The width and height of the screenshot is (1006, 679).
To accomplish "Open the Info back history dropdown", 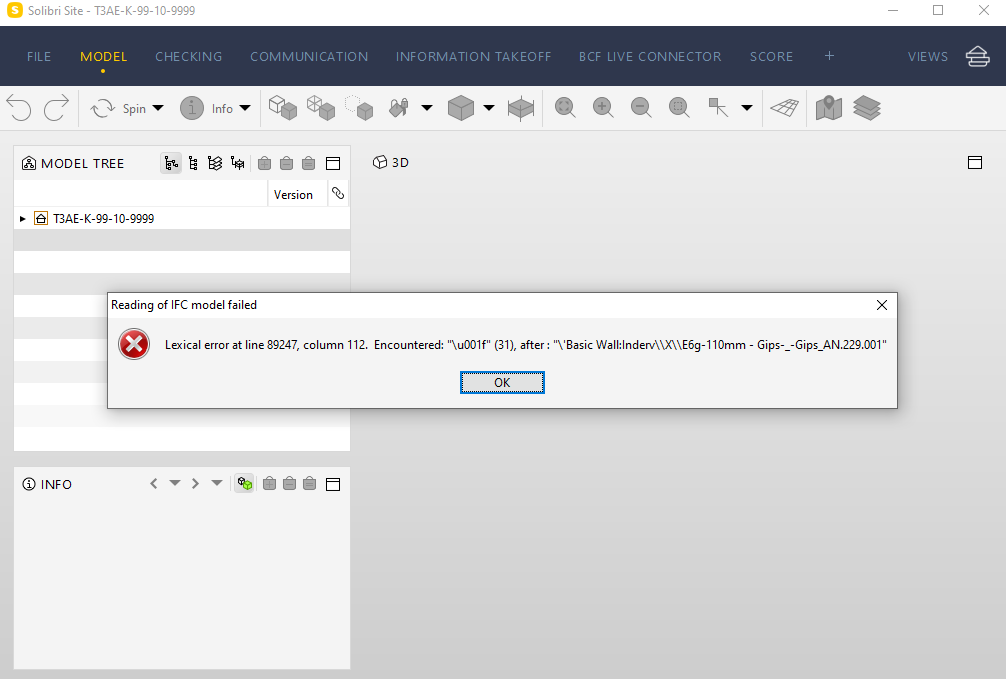I will 175,483.
